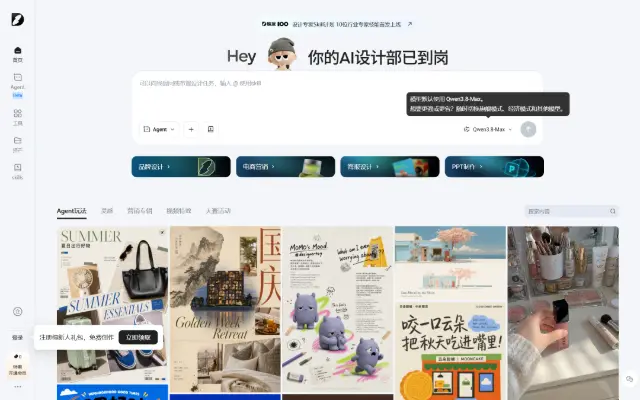Open the top announcement banner link
The height and width of the screenshot is (400, 640).
pos(337,24)
